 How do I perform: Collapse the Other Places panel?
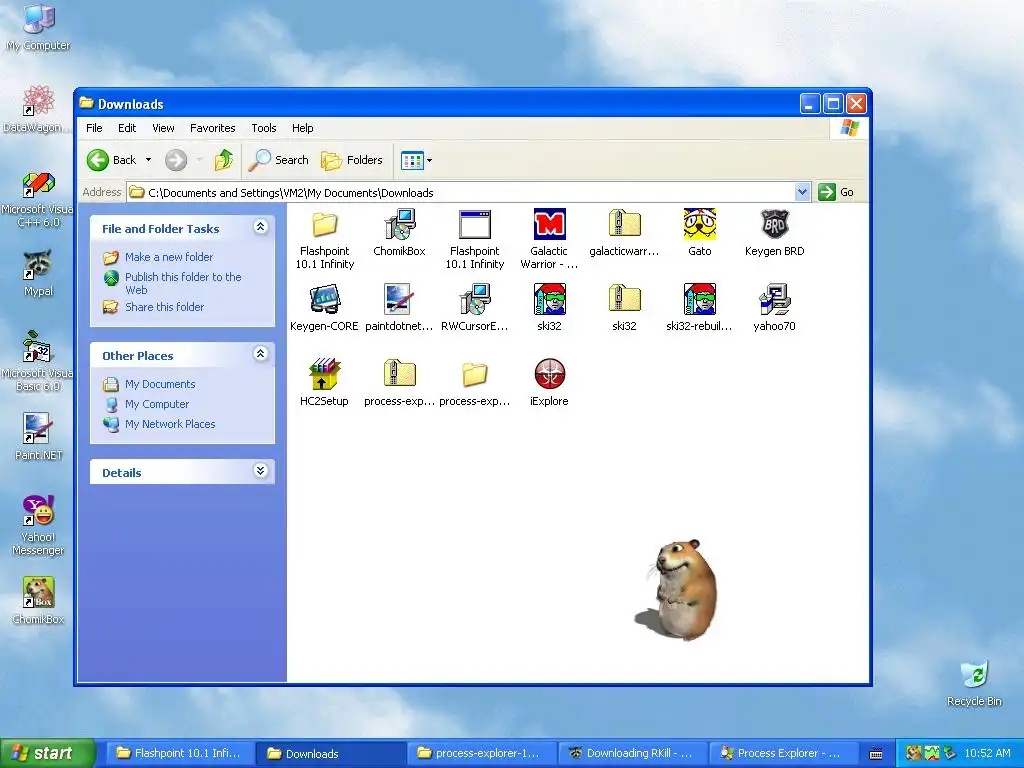click(x=261, y=354)
